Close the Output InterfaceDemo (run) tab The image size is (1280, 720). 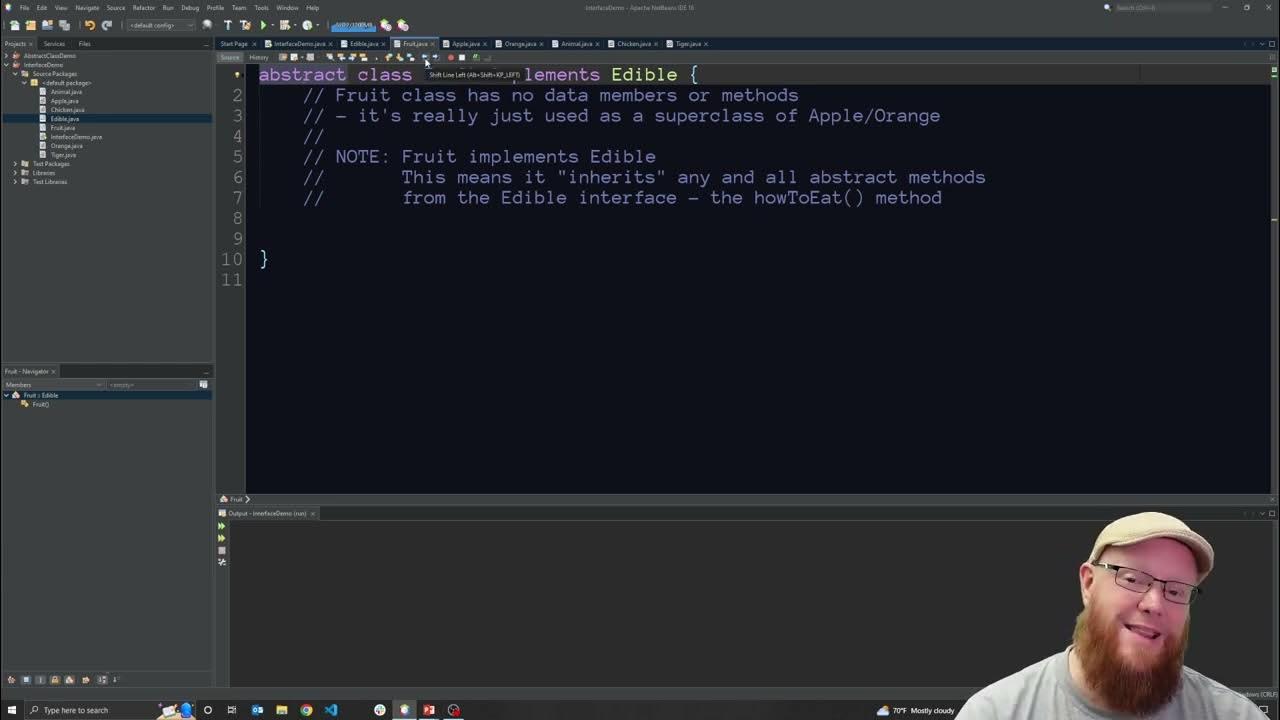point(312,514)
